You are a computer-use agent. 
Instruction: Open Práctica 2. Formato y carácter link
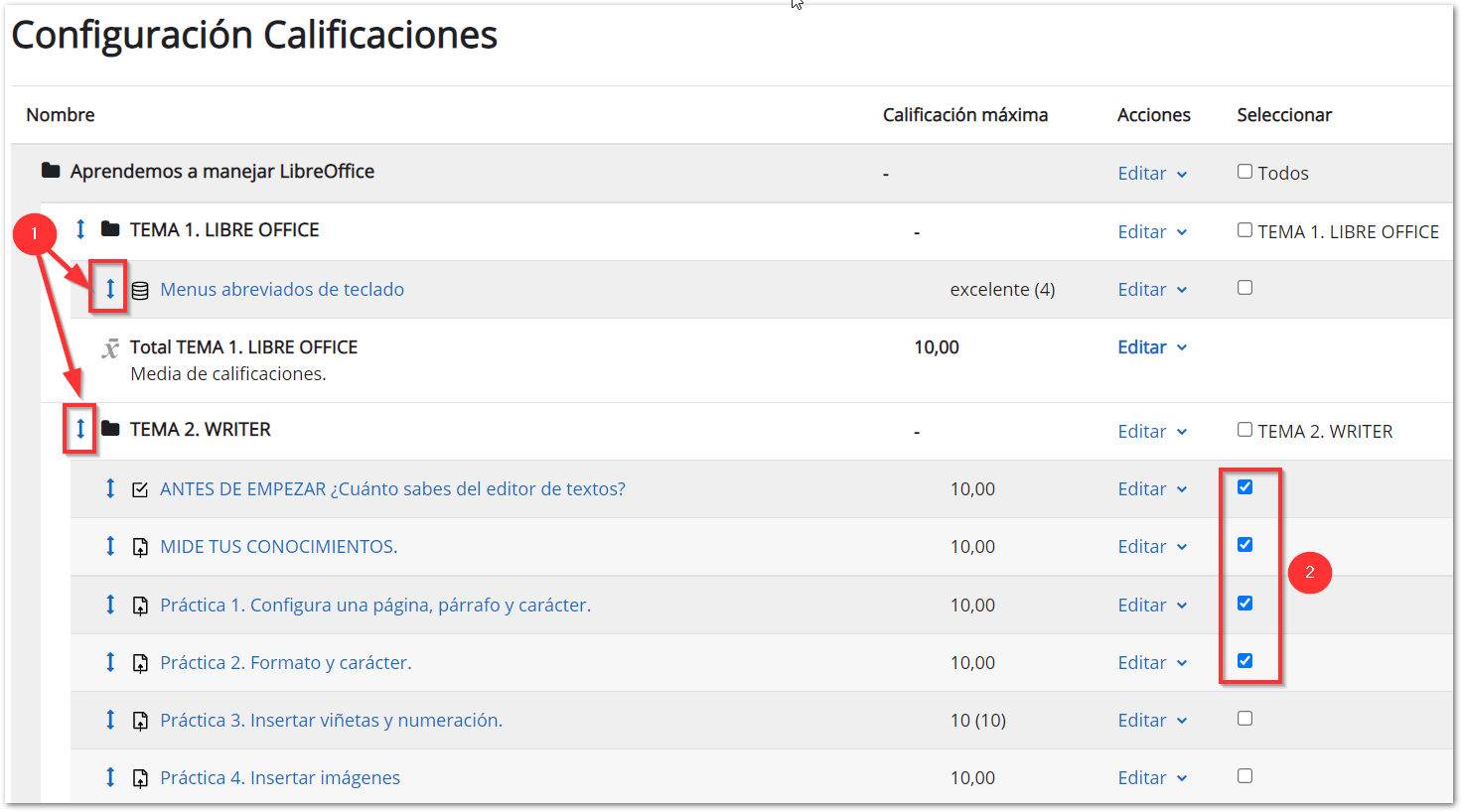pyautogui.click(x=286, y=662)
